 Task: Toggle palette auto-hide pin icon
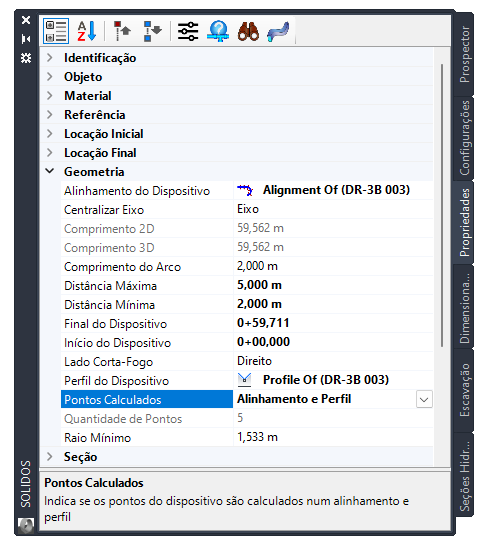click(26, 39)
